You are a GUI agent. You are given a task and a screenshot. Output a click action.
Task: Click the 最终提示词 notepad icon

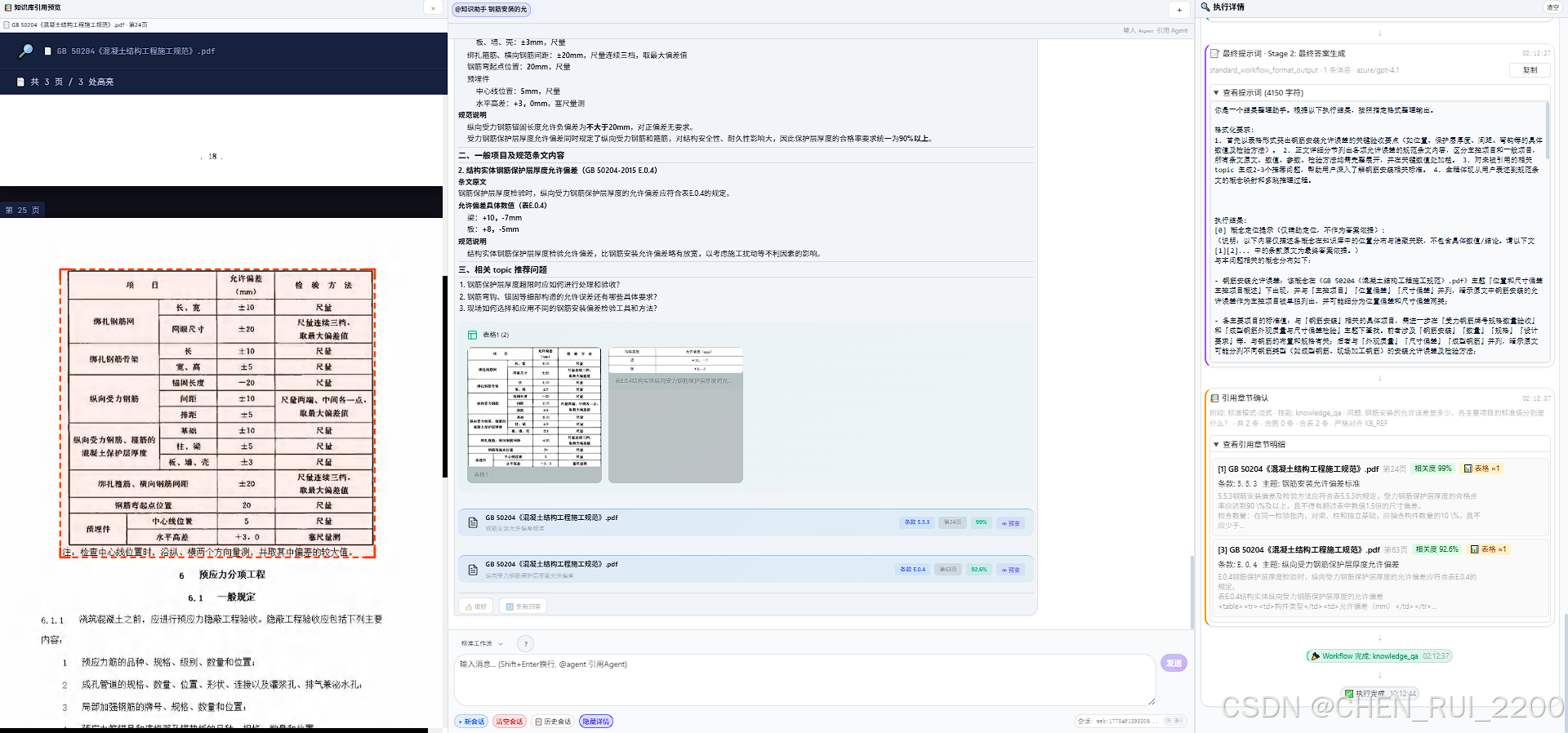(x=1214, y=54)
